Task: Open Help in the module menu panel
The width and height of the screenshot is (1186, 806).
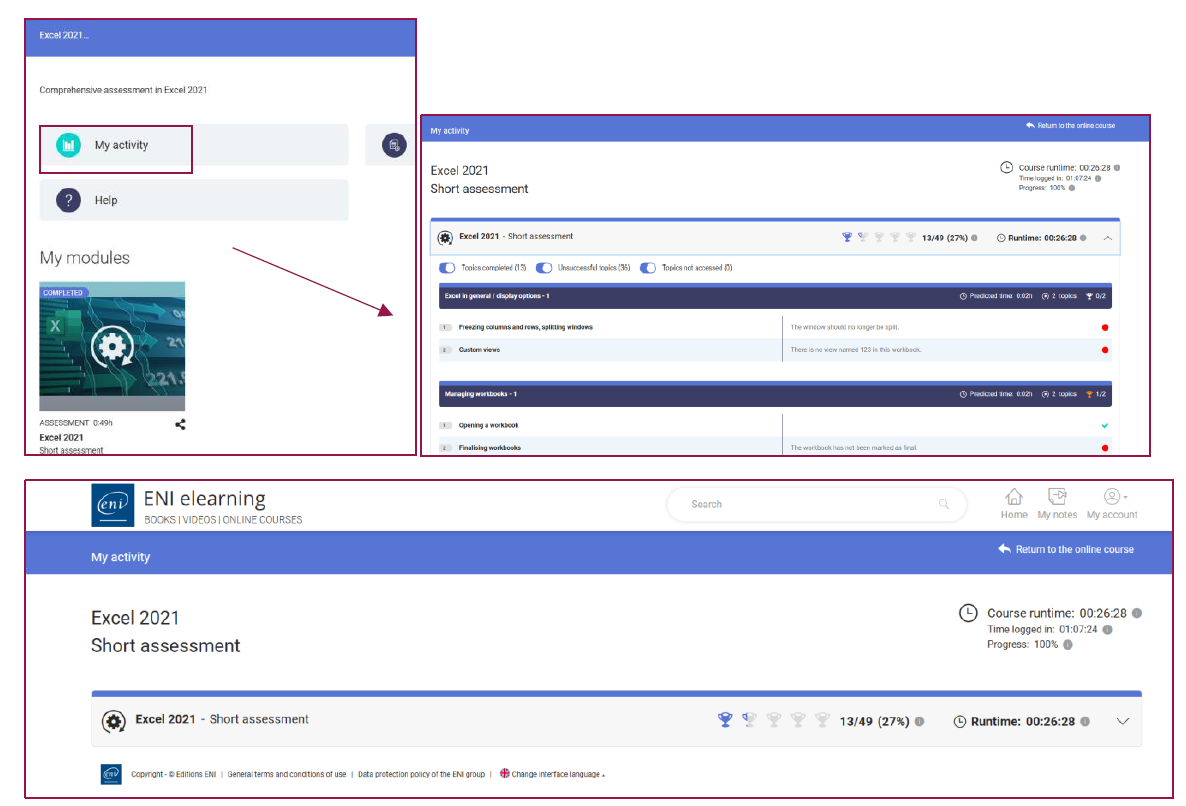Action: pos(194,200)
